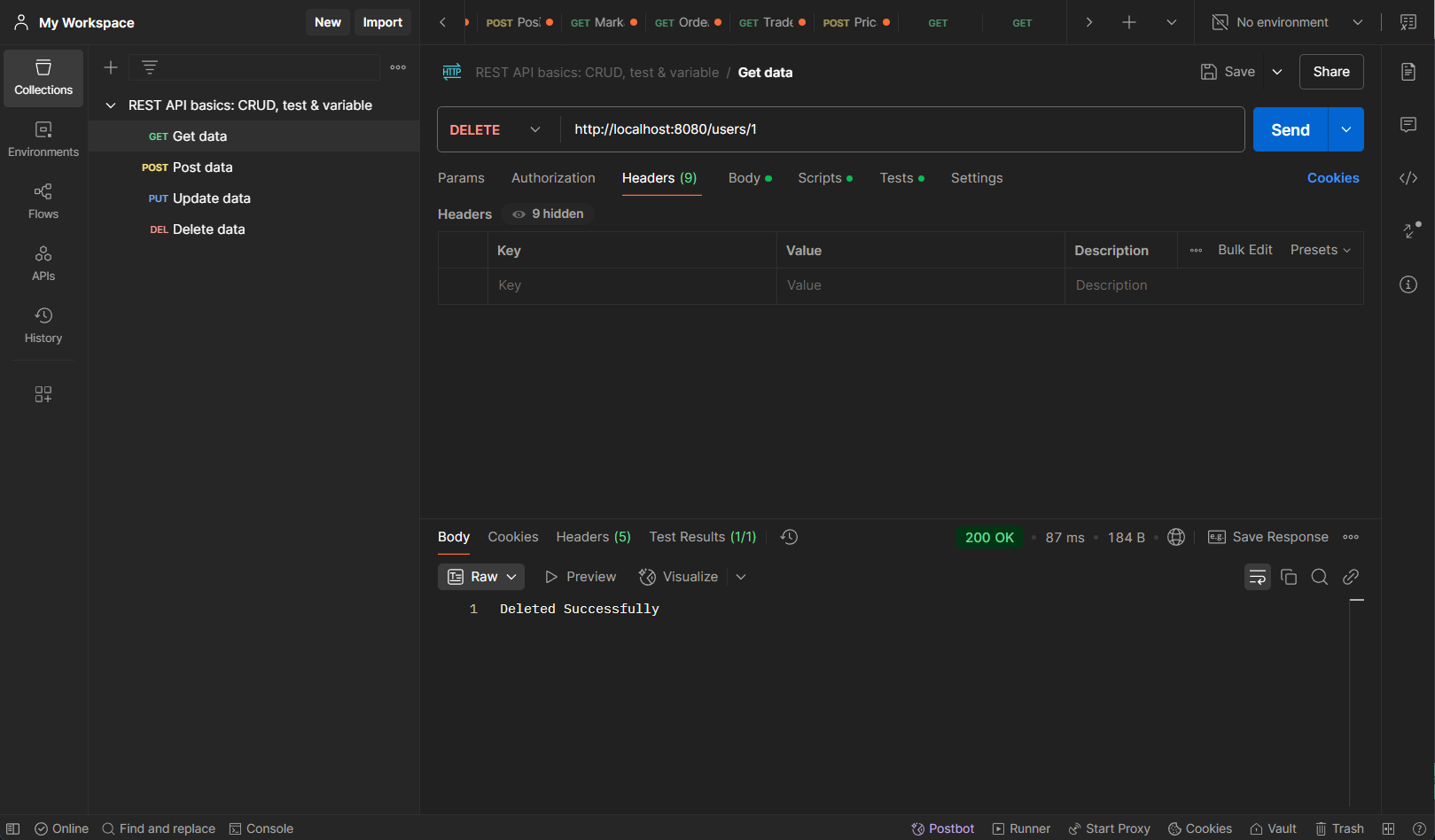Open the Console in status bar
Image resolution: width=1435 pixels, height=840 pixels.
(261, 828)
